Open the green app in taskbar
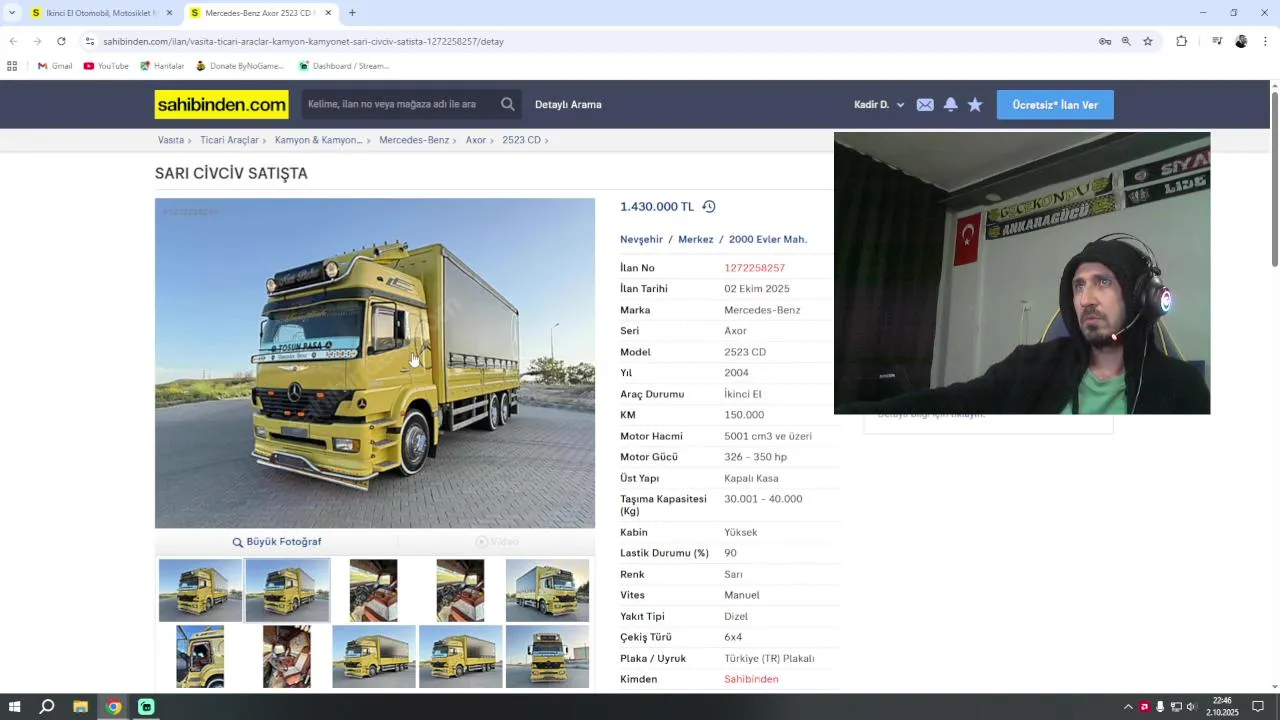 point(146,707)
